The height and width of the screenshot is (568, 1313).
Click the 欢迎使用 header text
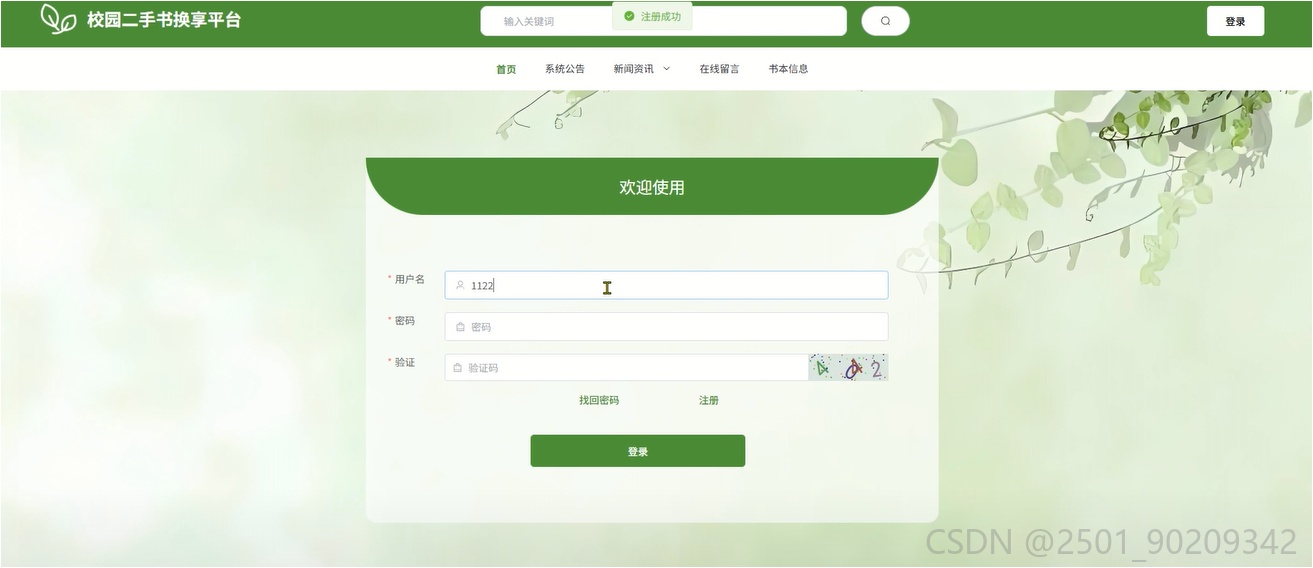652,187
